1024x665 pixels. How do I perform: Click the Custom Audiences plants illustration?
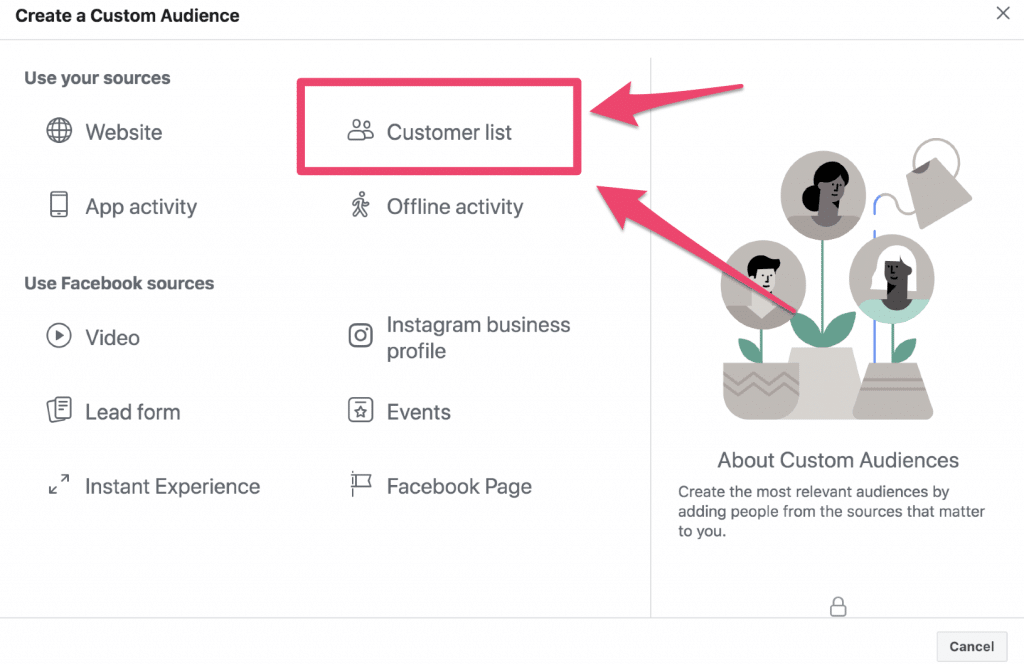(x=847, y=280)
